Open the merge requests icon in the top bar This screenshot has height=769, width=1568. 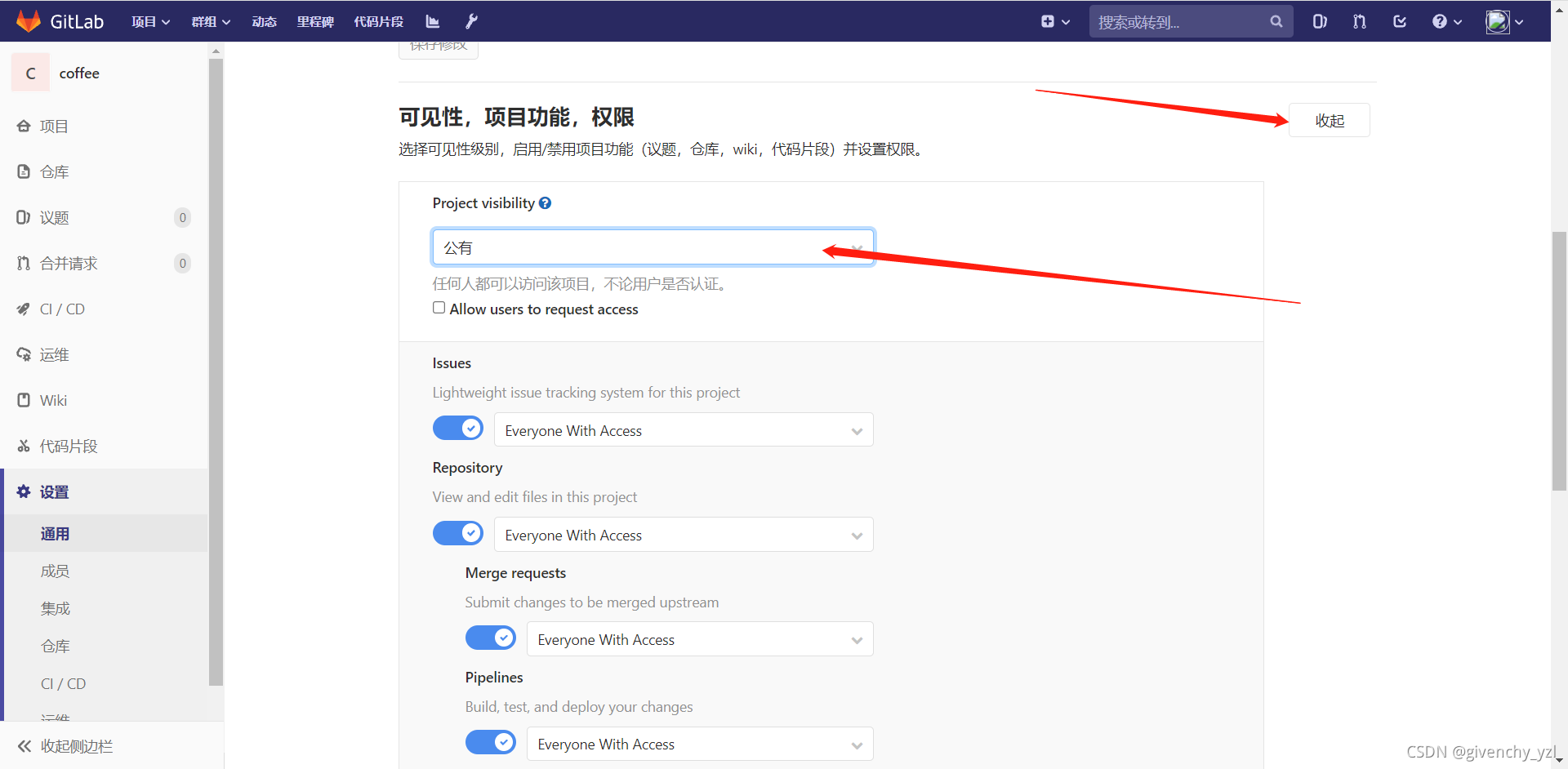[x=1359, y=21]
